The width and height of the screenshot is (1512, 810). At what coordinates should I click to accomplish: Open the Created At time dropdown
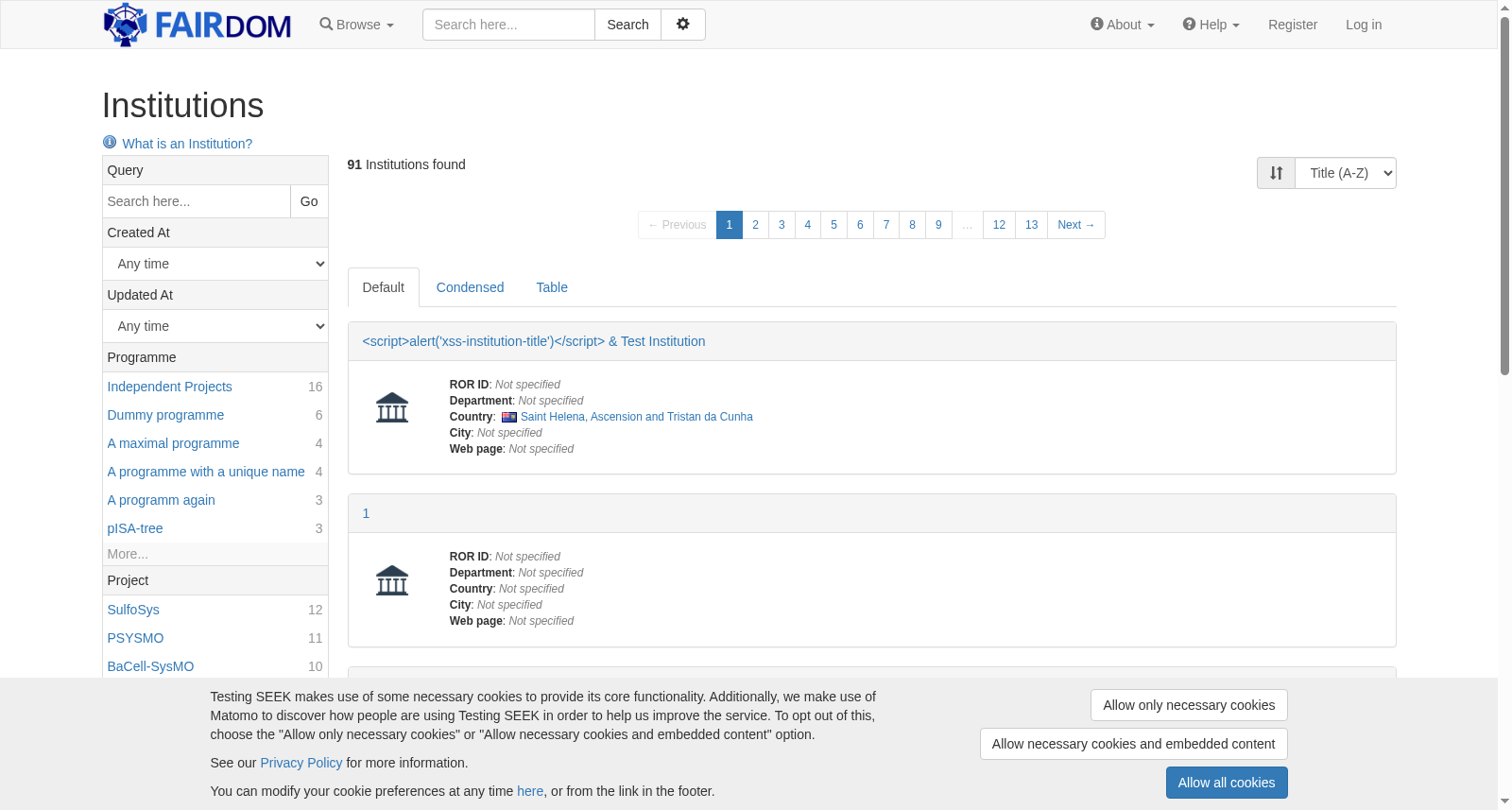point(215,264)
